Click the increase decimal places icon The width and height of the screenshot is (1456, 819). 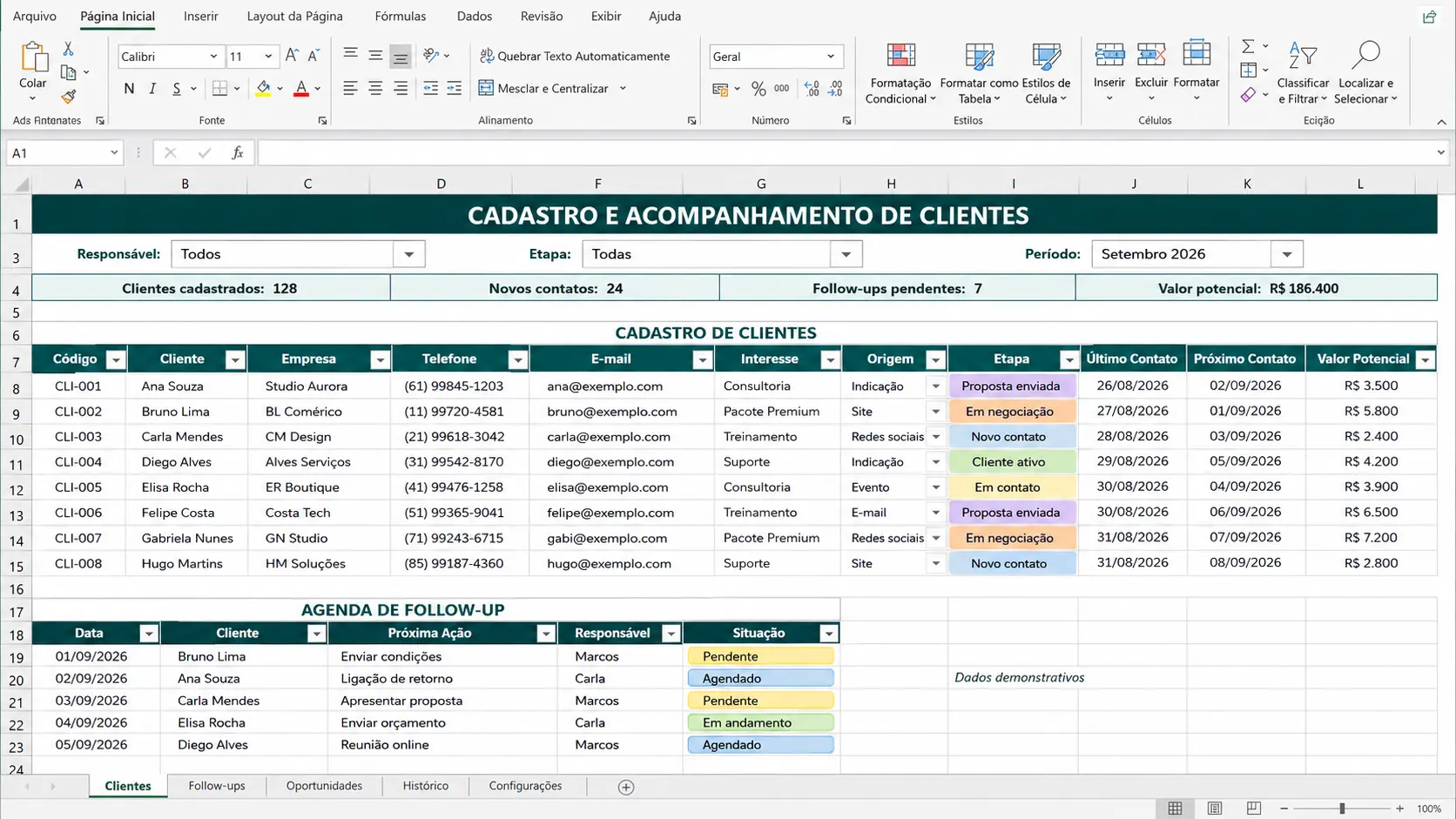point(812,88)
